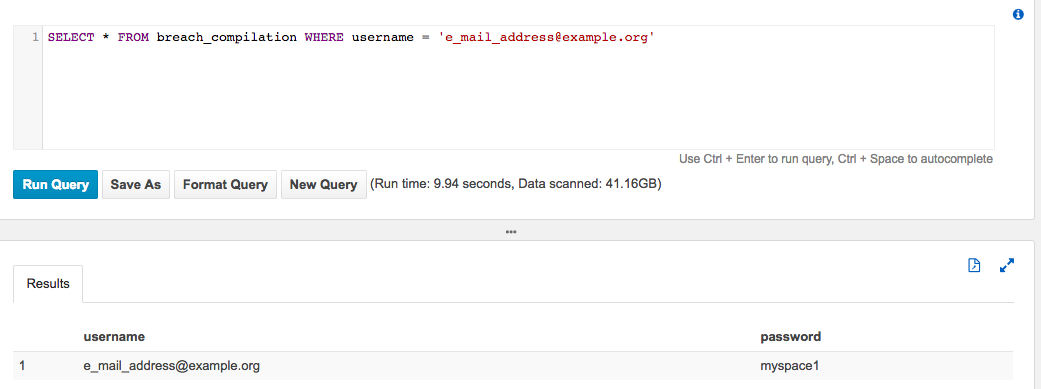This screenshot has width=1041, height=389.
Task: Click line number 1 in editor gutter
Action: pos(35,37)
